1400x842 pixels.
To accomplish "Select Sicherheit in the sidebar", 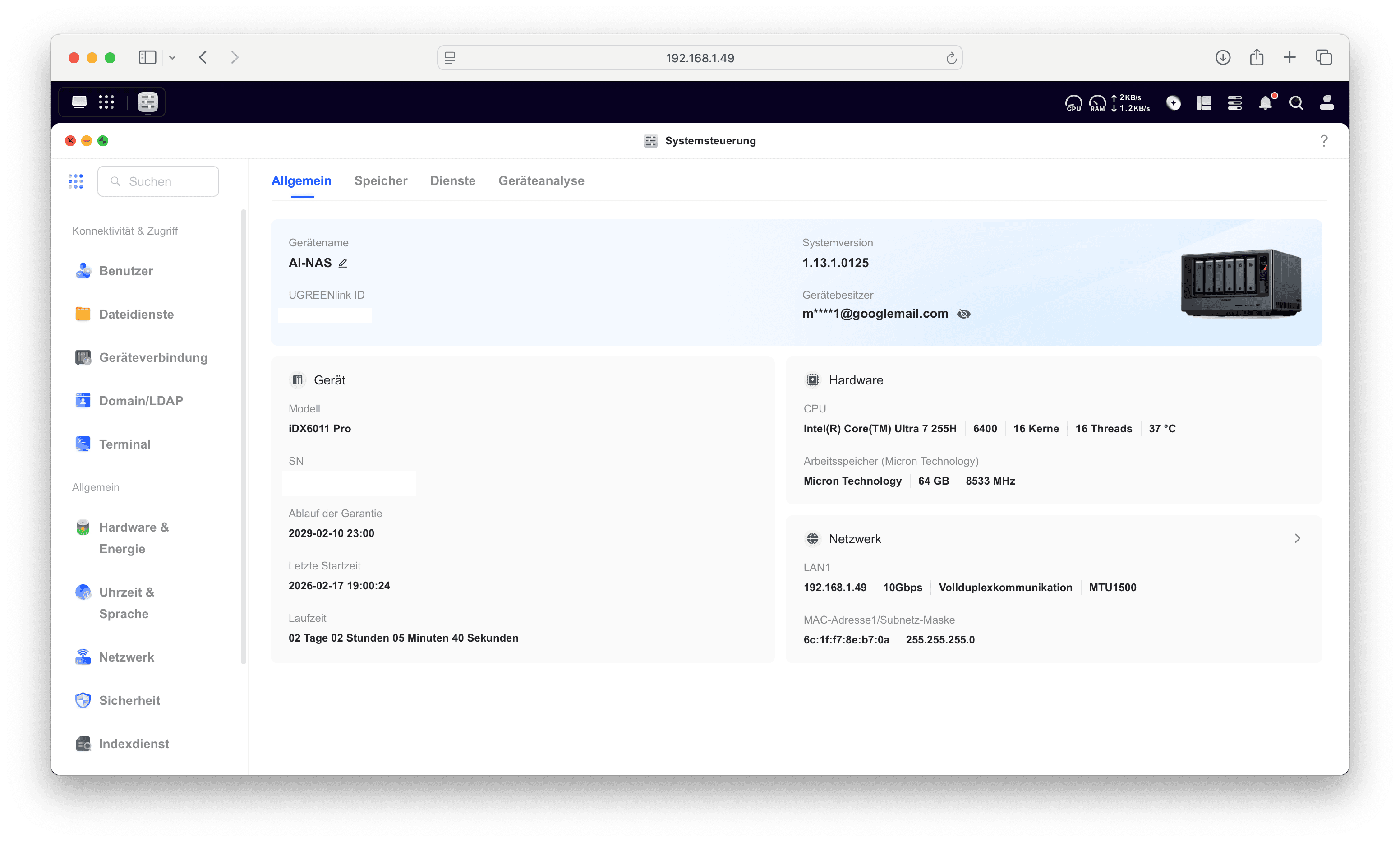I will (x=129, y=700).
